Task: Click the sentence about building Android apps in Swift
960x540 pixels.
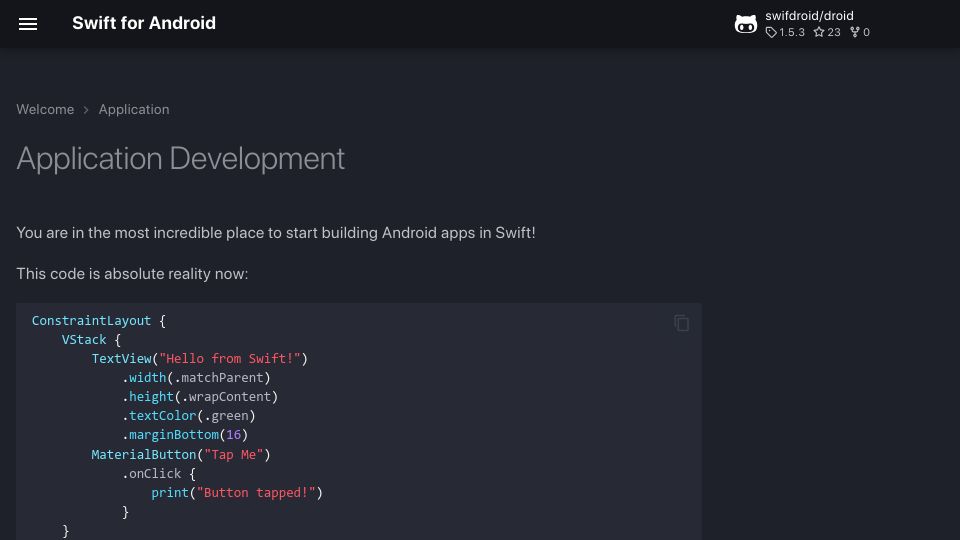Action: [x=276, y=233]
